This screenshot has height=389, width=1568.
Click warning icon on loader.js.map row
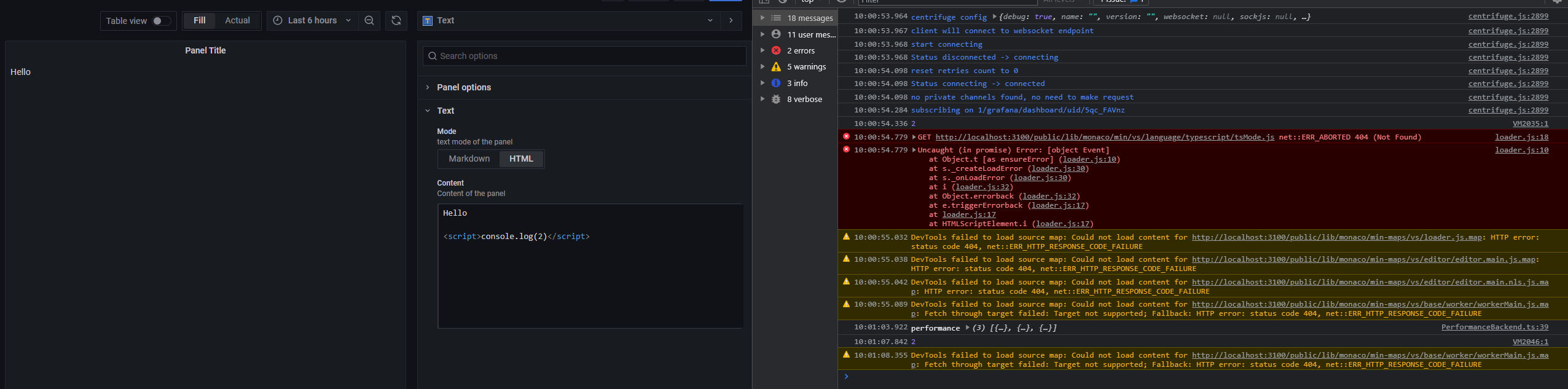click(846, 237)
